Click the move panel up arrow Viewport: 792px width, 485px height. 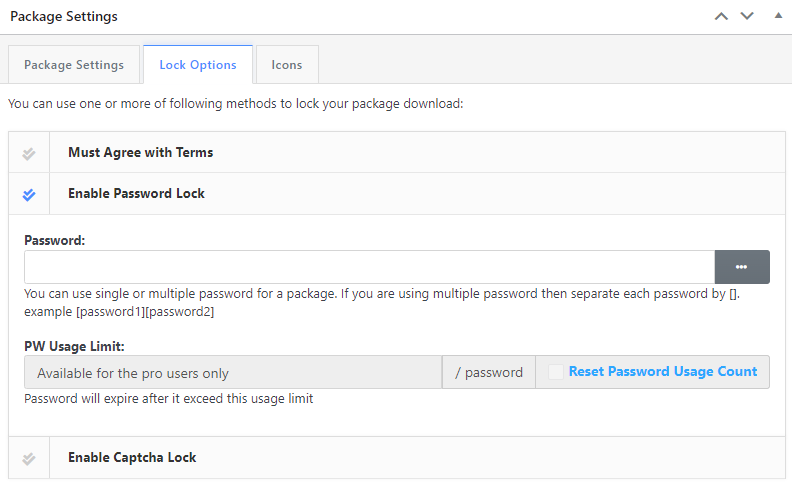point(721,17)
